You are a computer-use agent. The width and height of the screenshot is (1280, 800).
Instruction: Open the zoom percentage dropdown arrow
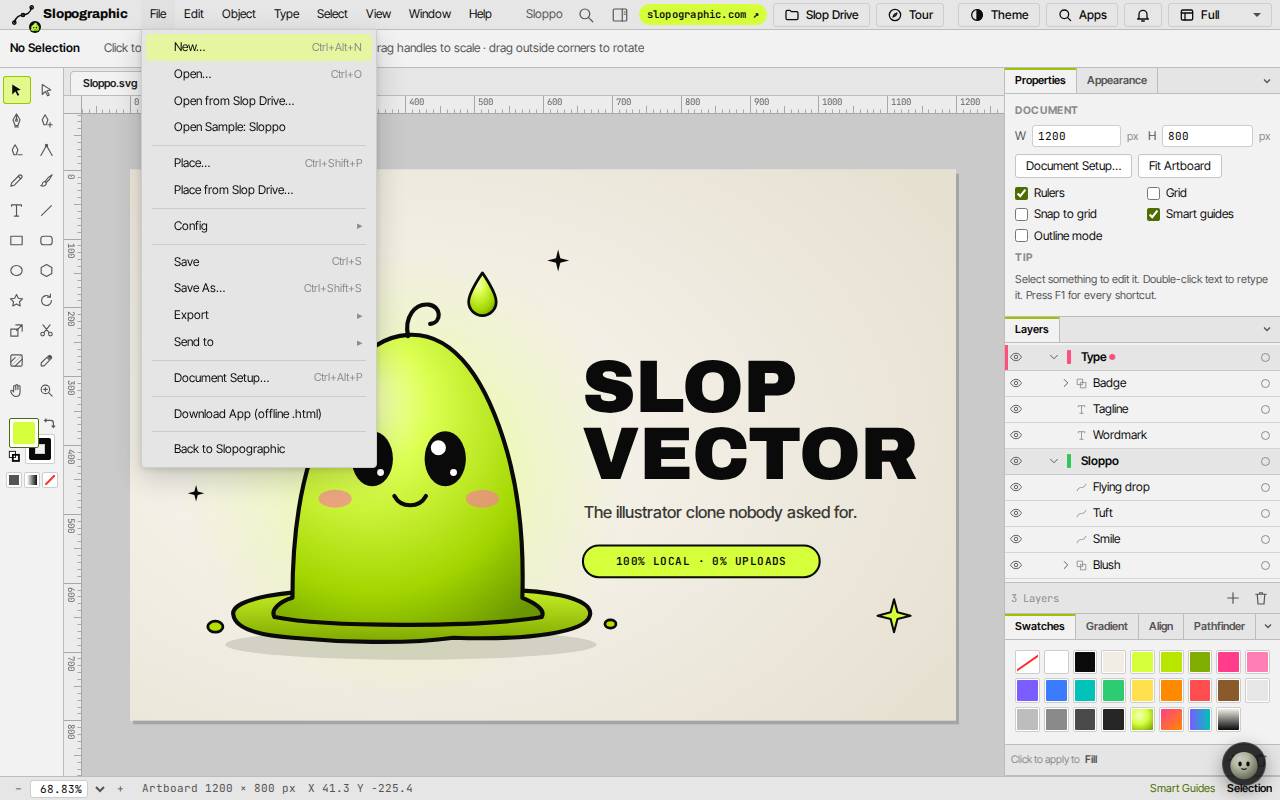click(99, 789)
